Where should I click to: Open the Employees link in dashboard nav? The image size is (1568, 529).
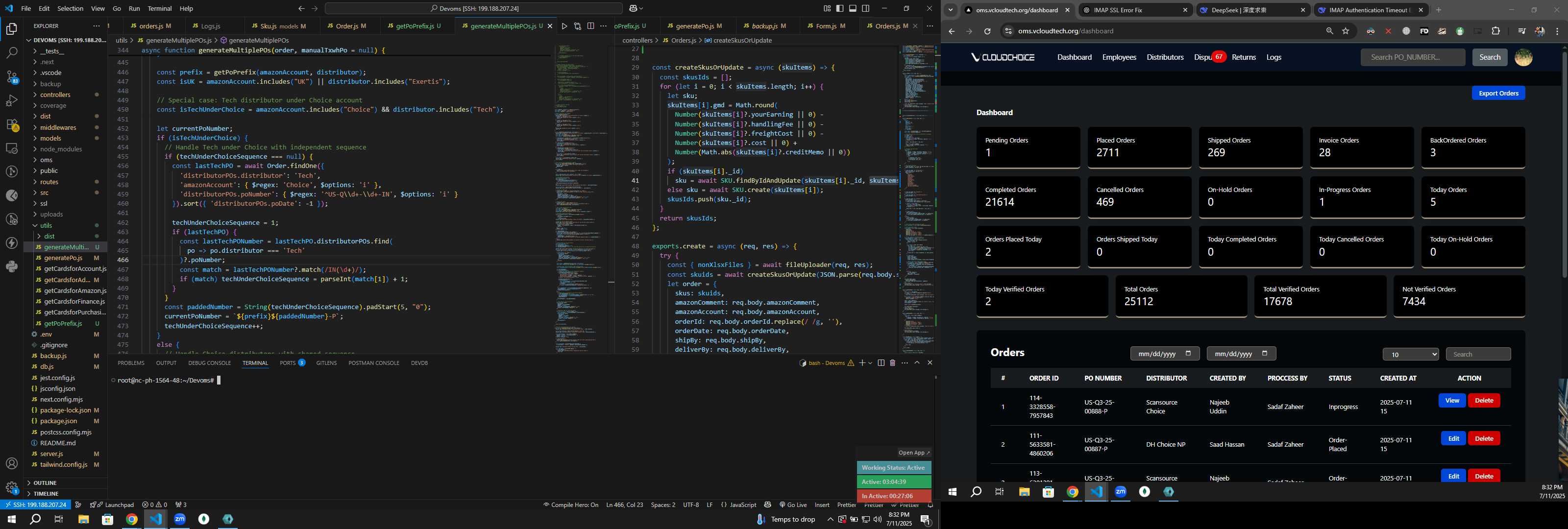point(1119,57)
